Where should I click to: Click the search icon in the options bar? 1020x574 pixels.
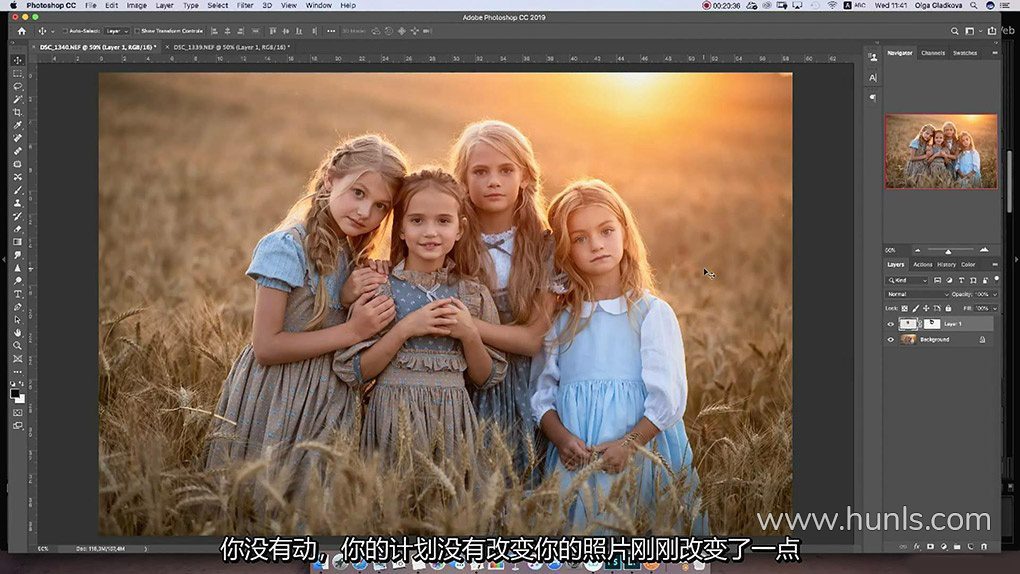(x=954, y=31)
